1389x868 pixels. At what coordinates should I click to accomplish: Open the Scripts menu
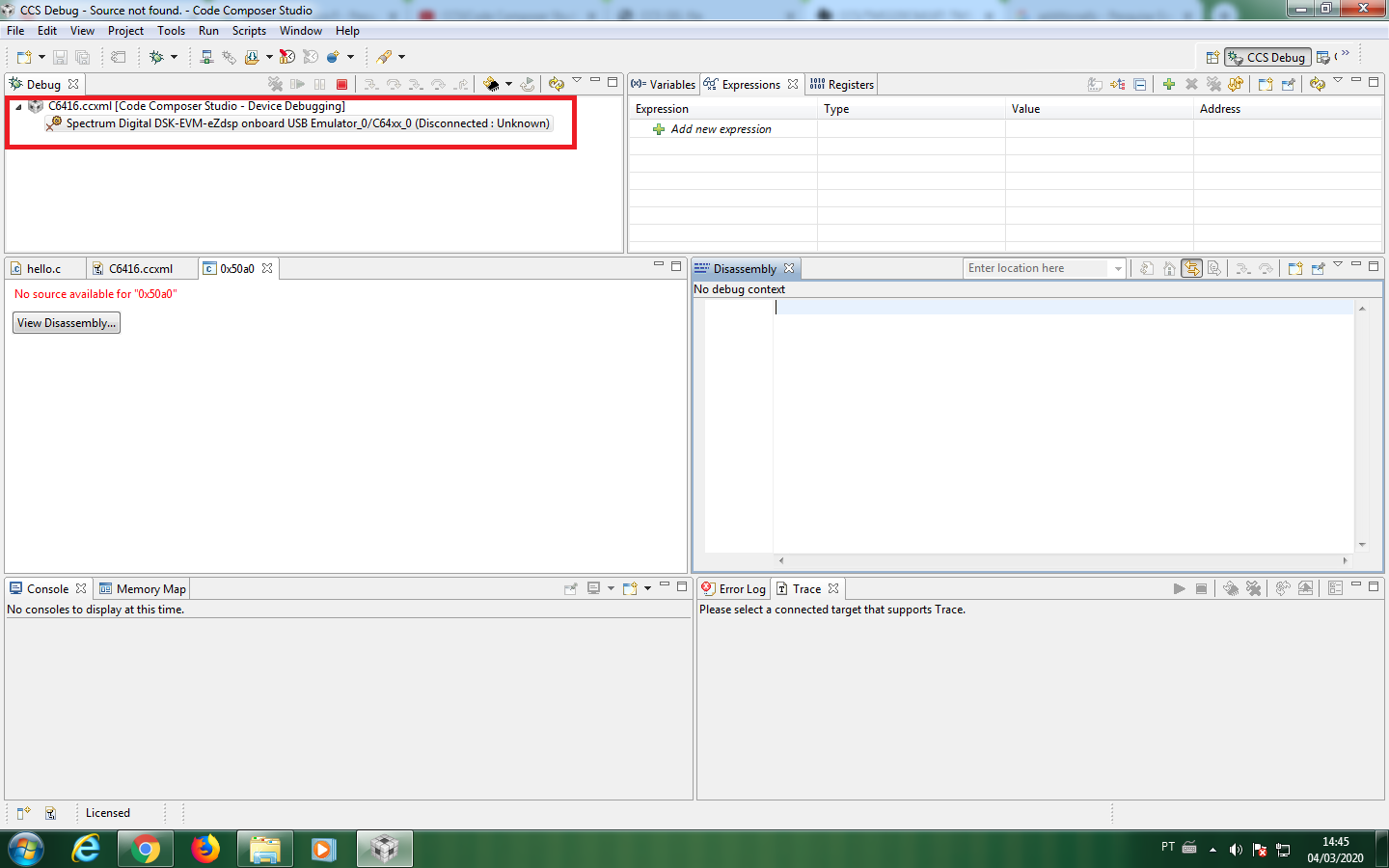click(249, 31)
